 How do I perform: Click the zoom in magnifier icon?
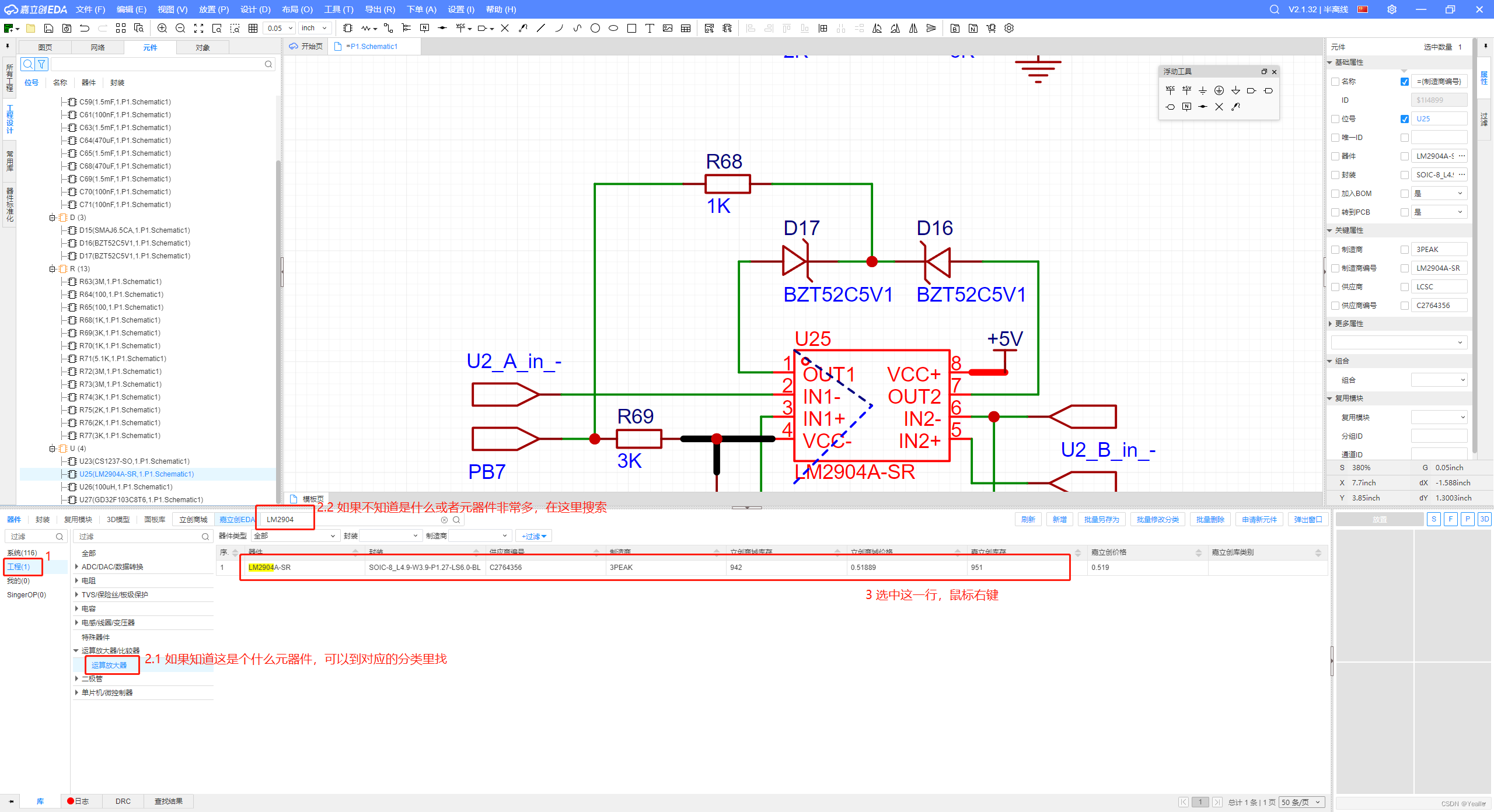coord(162,28)
